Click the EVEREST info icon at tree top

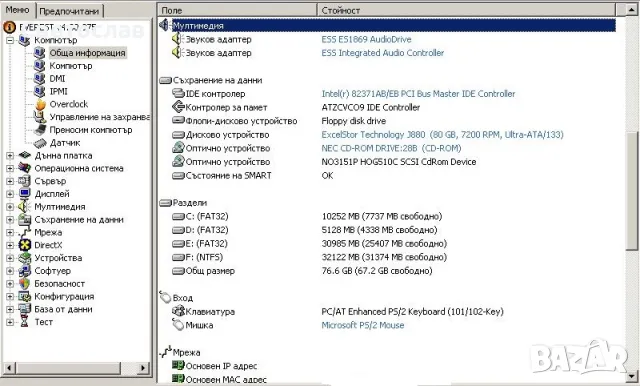coord(9,27)
